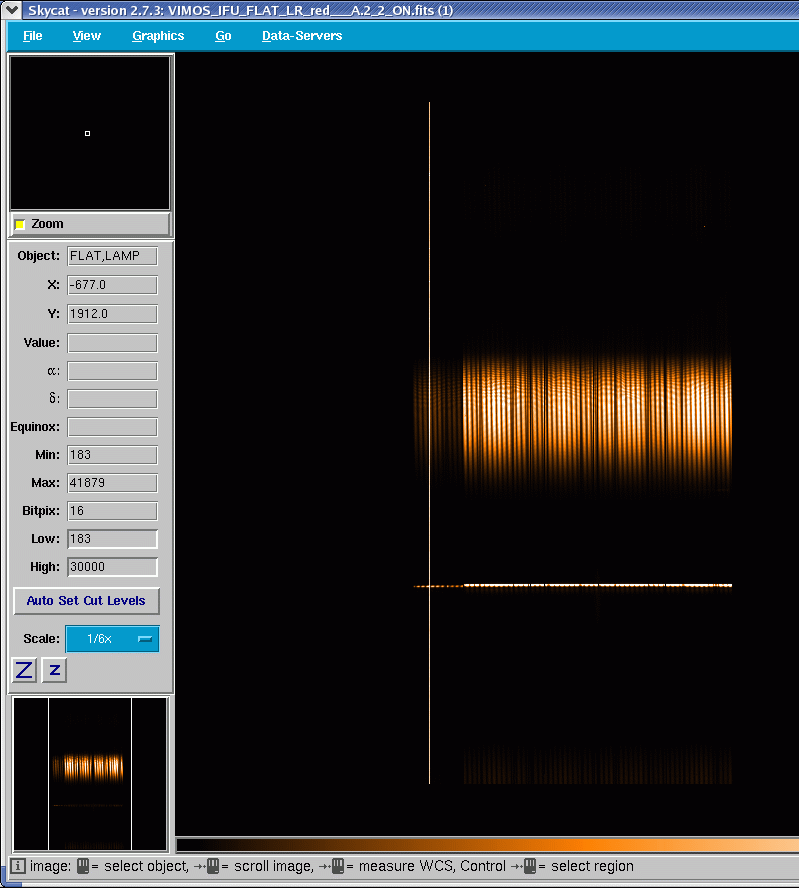
Task: Click the Object name field
Action: [x=112, y=256]
